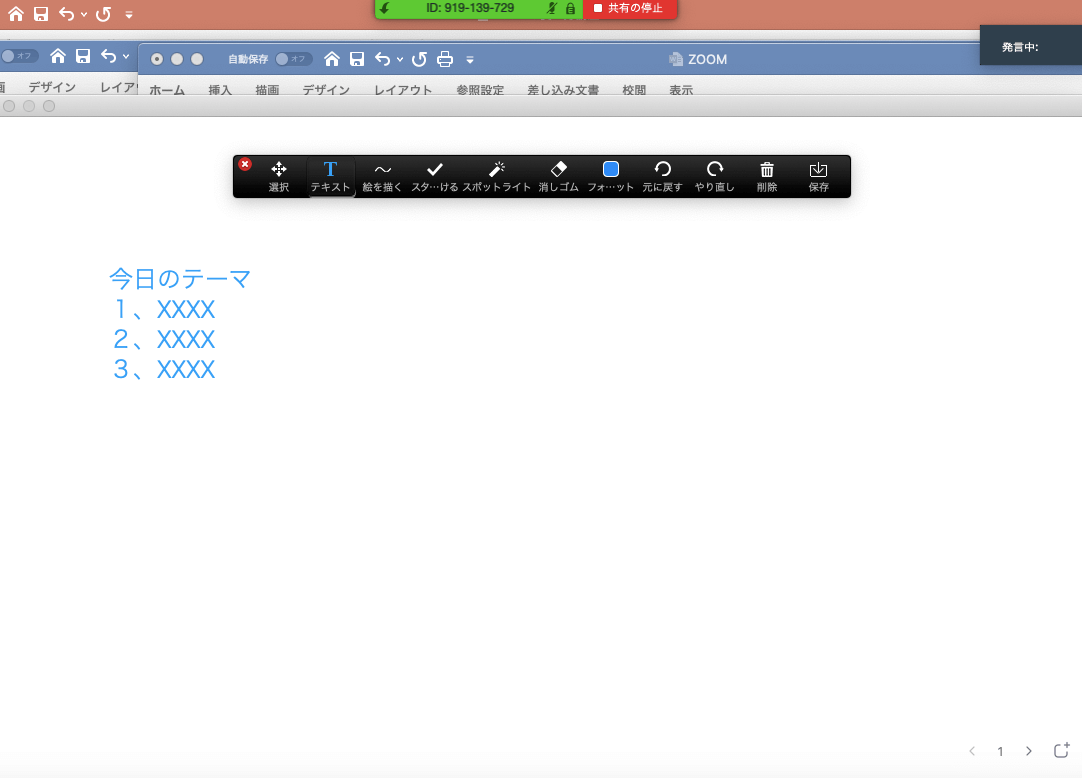
Task: Go to the next whiteboard page chevron
Action: point(1029,751)
